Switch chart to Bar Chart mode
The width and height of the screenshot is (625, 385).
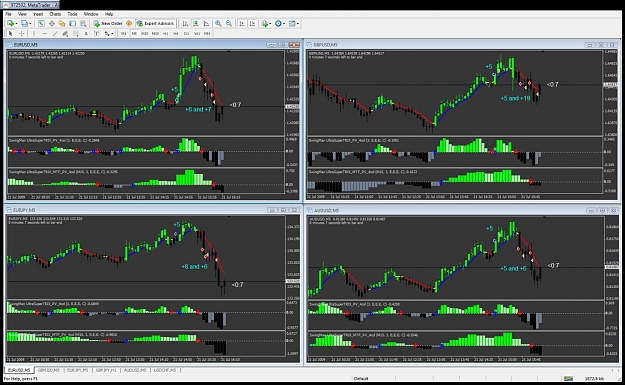coord(185,24)
